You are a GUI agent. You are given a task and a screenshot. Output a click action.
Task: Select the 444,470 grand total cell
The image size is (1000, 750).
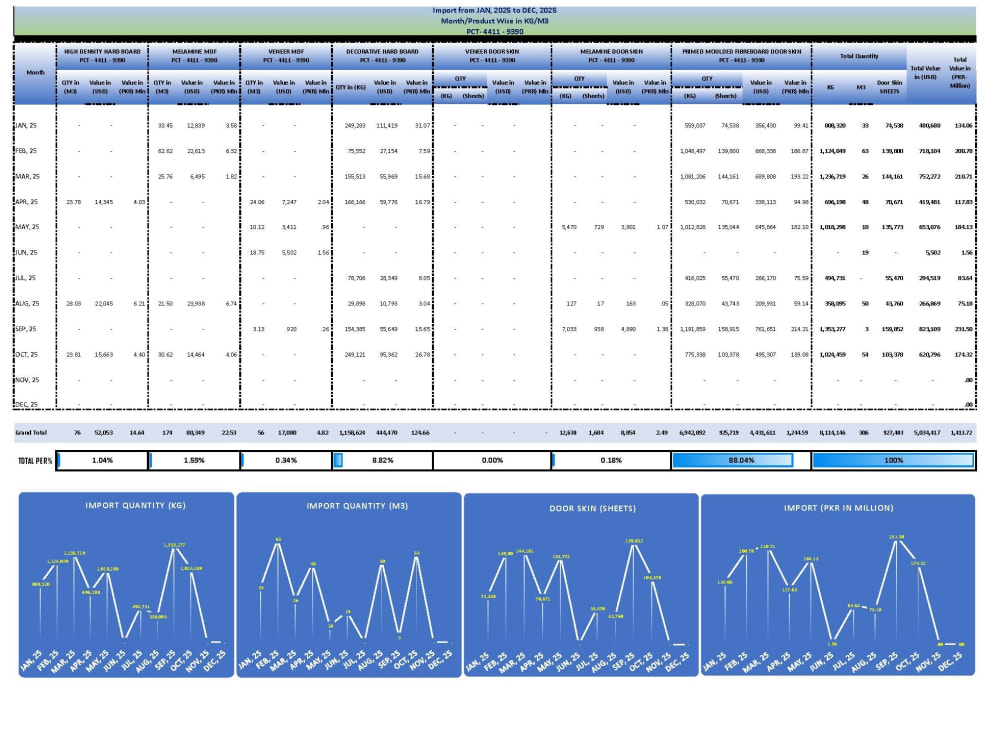click(x=385, y=432)
